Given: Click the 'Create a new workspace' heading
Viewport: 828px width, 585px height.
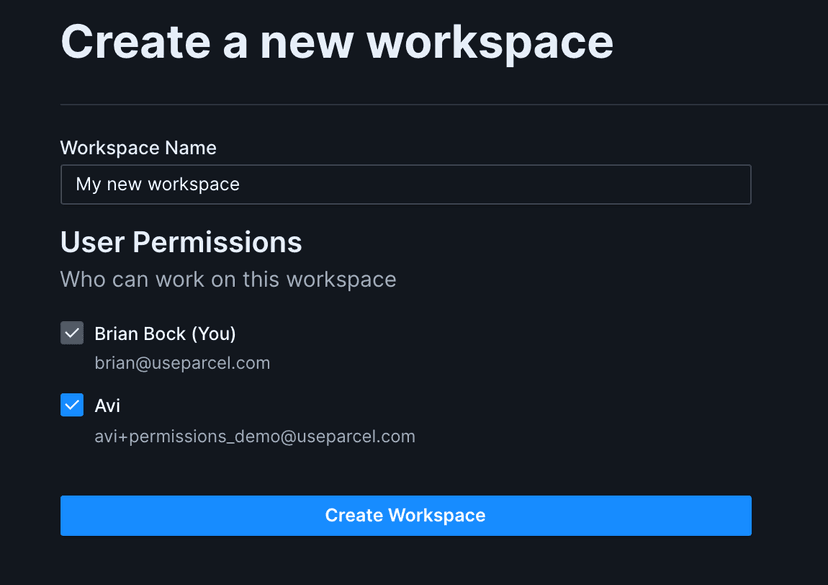Looking at the screenshot, I should [x=337, y=42].
